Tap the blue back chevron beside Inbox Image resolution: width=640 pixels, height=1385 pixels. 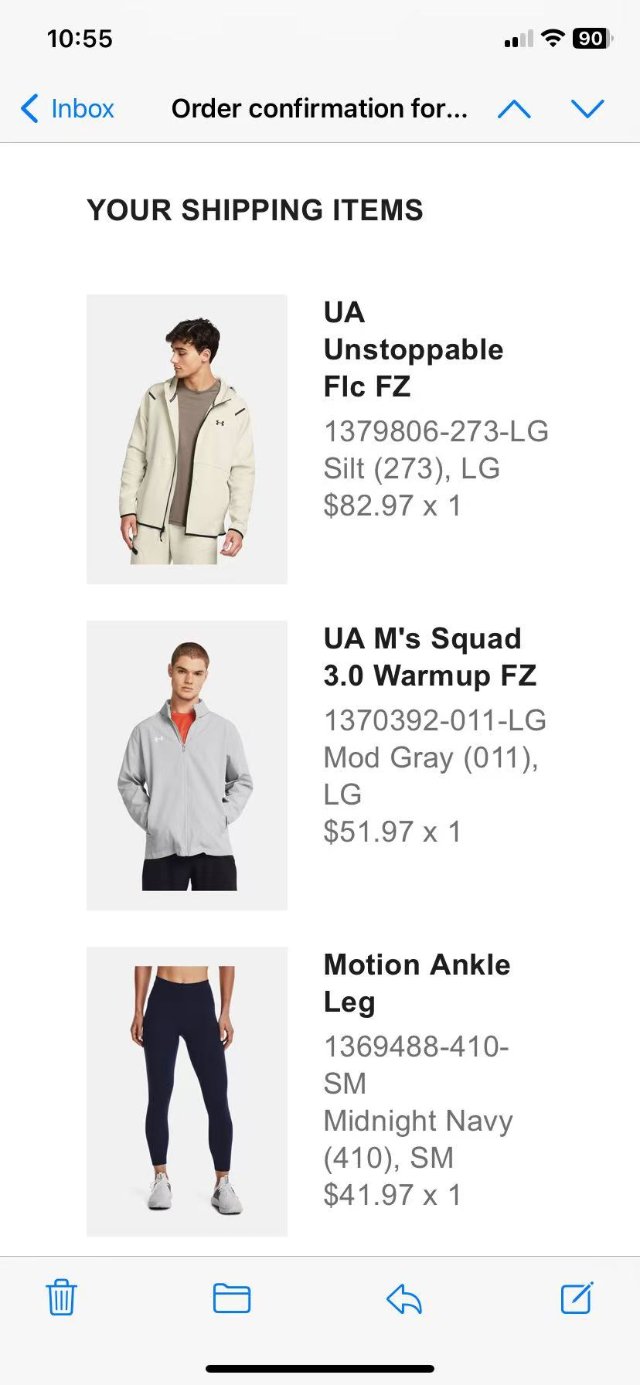pyautogui.click(x=28, y=108)
